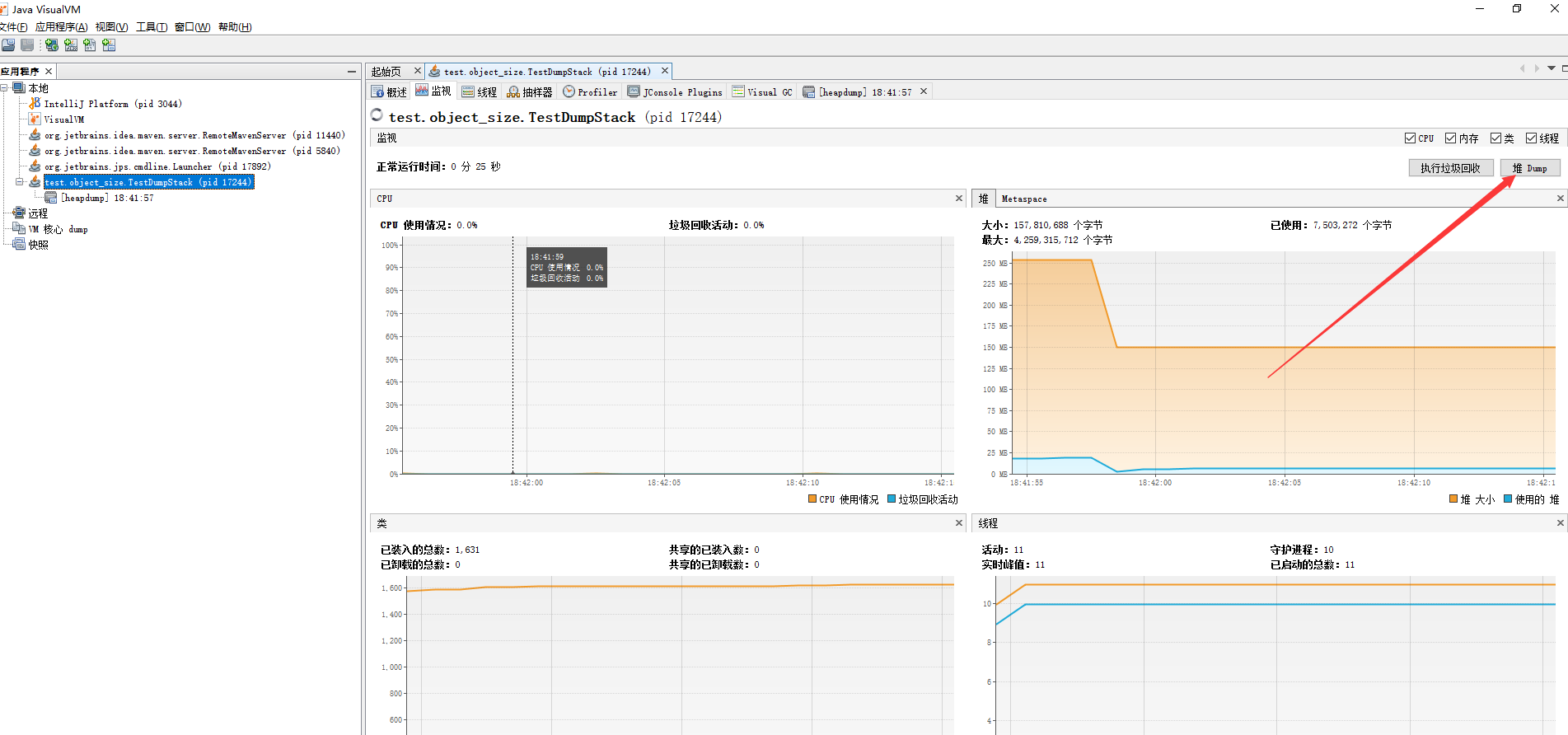Click the Java icon of RemoteMavenServer pid 5840
Image resolution: width=1568 pixels, height=735 pixels.
(35, 151)
